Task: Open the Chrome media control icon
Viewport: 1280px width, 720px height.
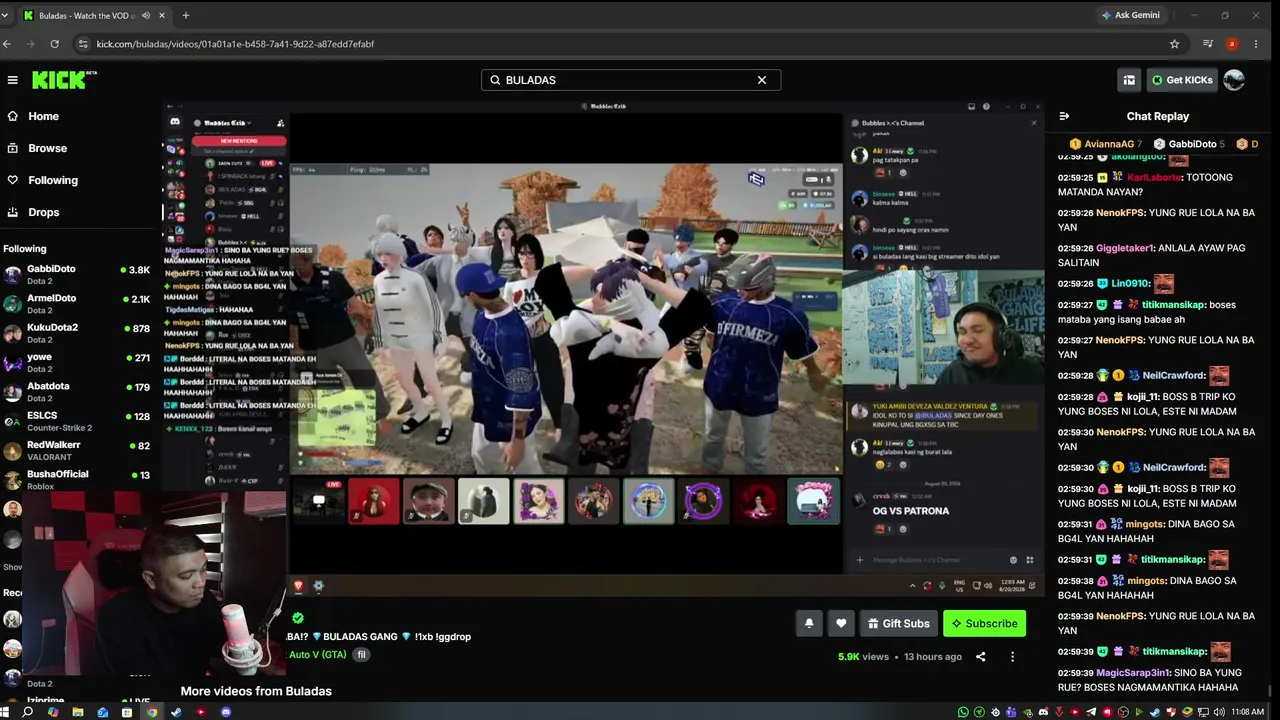Action: coord(1208,44)
